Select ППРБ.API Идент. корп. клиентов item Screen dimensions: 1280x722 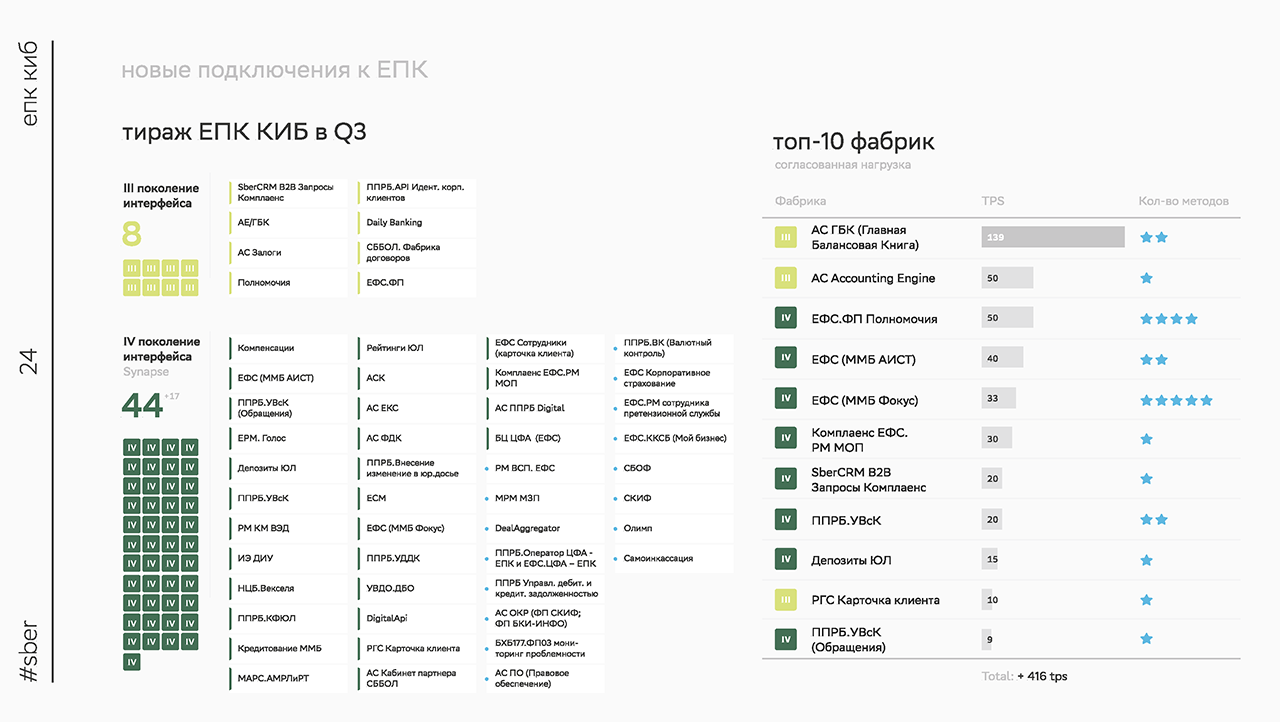[417, 193]
